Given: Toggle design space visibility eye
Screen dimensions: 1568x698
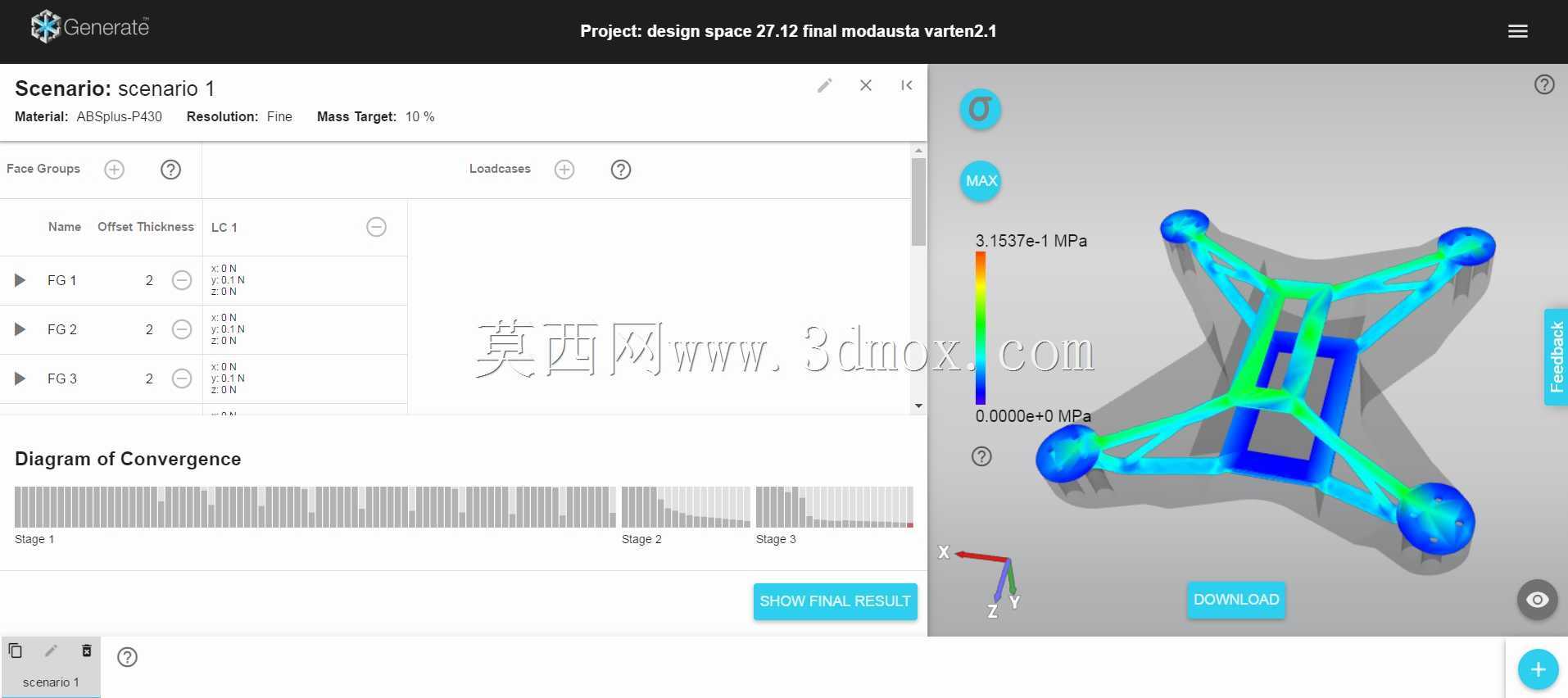Looking at the screenshot, I should point(1538,600).
